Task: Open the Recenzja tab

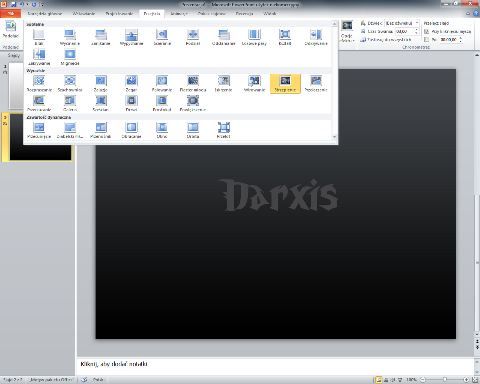Action: [x=244, y=14]
